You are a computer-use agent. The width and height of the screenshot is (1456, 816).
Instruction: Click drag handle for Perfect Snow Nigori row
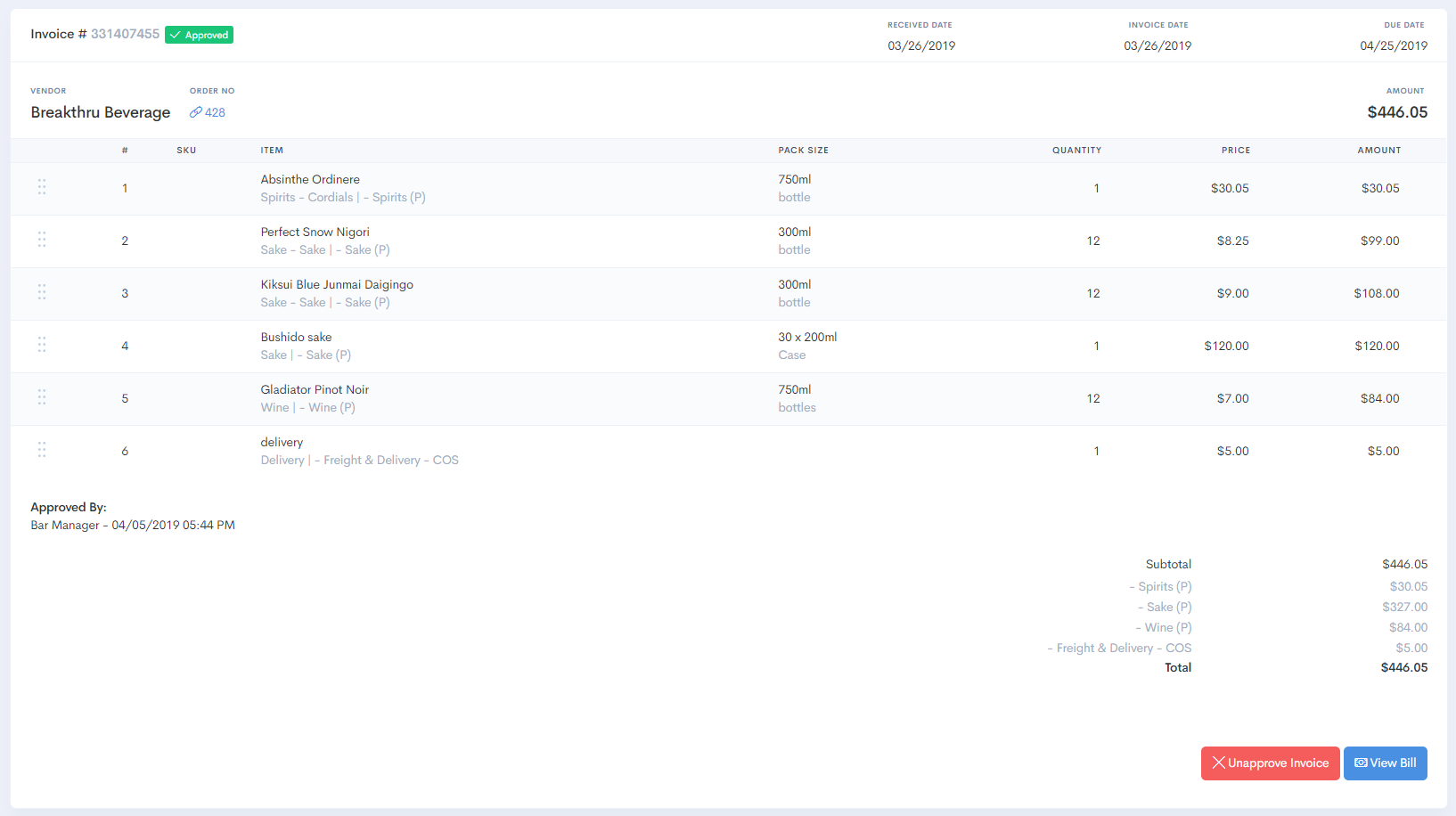[42, 240]
